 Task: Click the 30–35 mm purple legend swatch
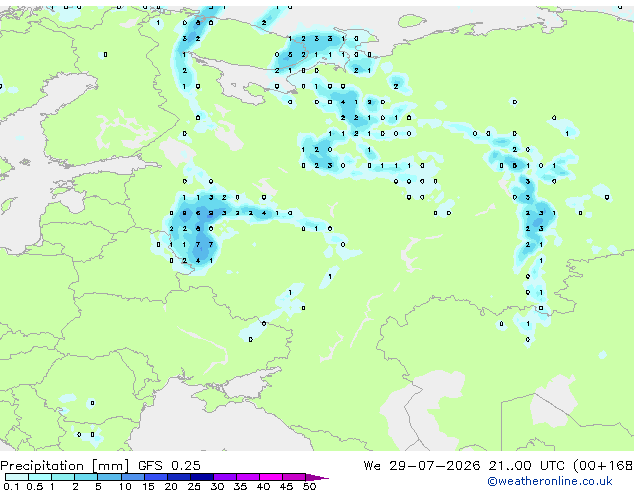click(x=225, y=477)
